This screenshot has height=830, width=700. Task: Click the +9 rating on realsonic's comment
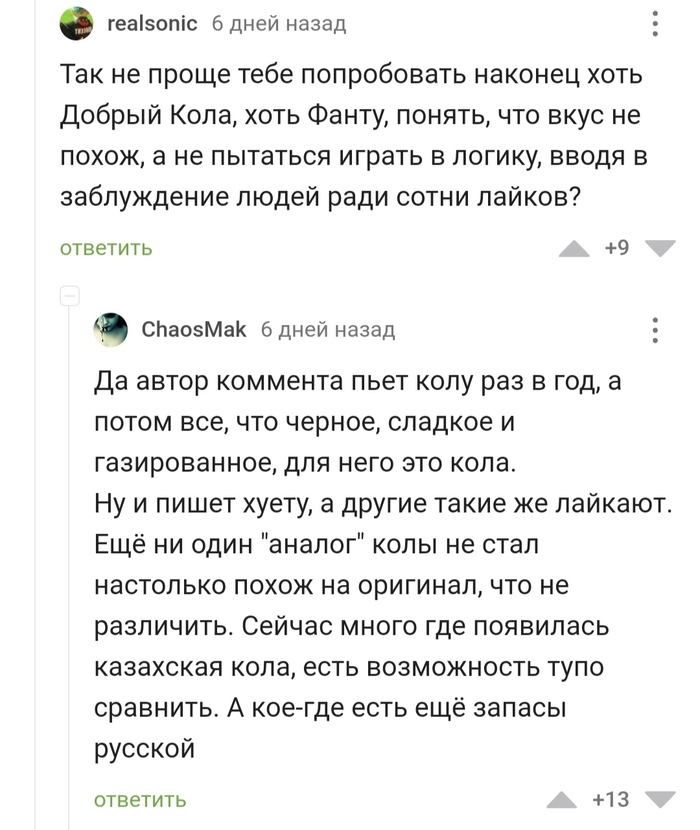[617, 248]
